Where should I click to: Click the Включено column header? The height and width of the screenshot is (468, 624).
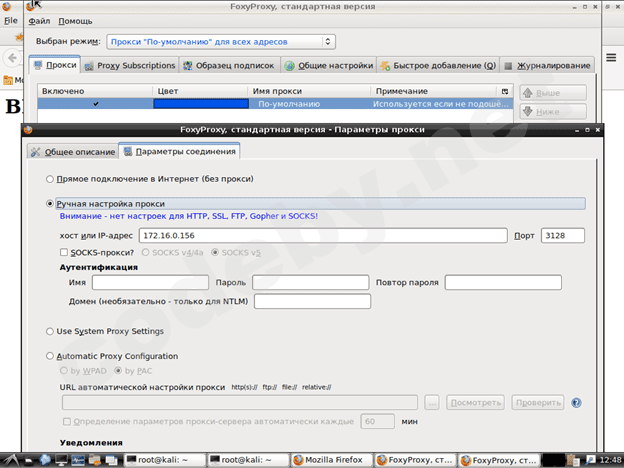click(95, 91)
